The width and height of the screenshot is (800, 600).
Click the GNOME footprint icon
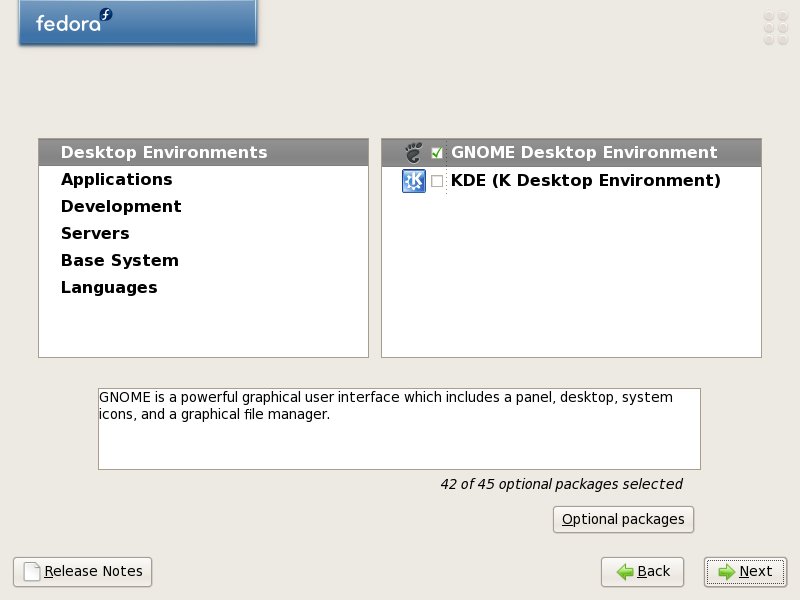[x=413, y=153]
